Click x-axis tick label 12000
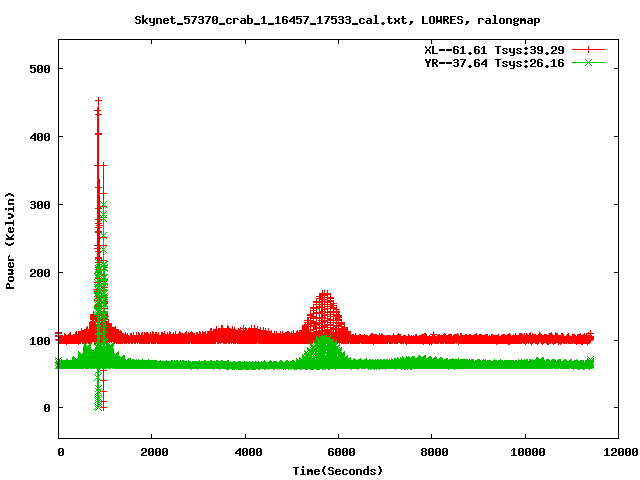 click(x=621, y=452)
